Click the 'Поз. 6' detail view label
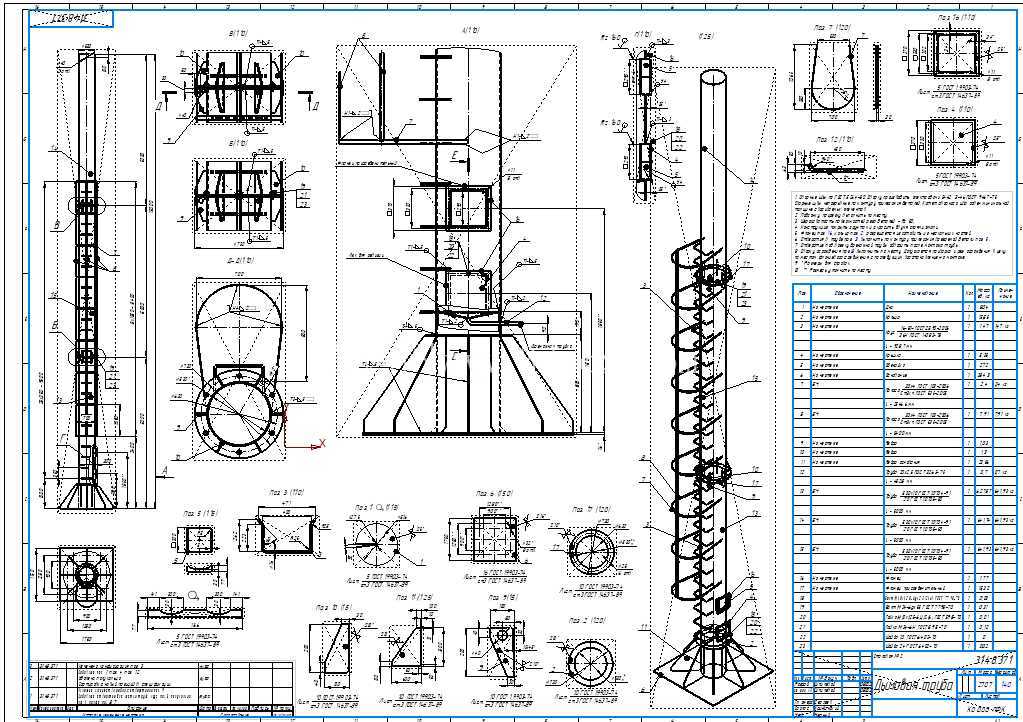The image size is (1023, 722). click(x=495, y=494)
